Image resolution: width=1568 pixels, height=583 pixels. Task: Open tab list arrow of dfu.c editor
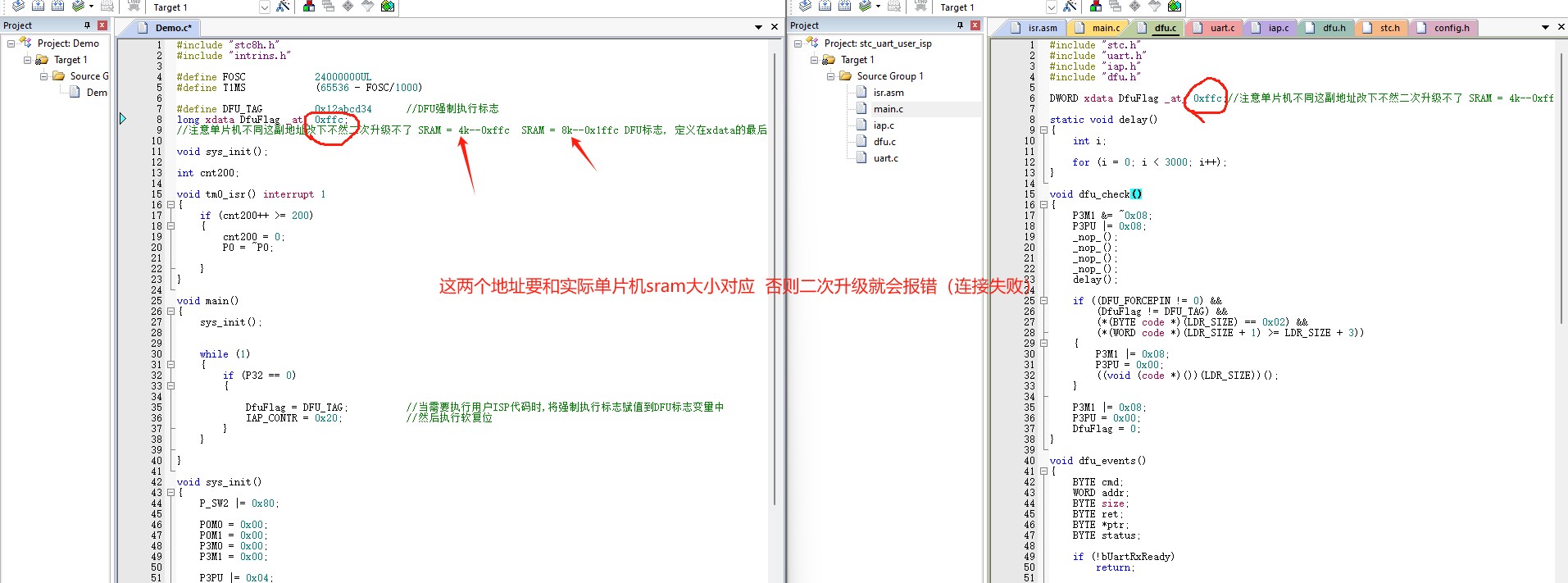coord(1546,27)
